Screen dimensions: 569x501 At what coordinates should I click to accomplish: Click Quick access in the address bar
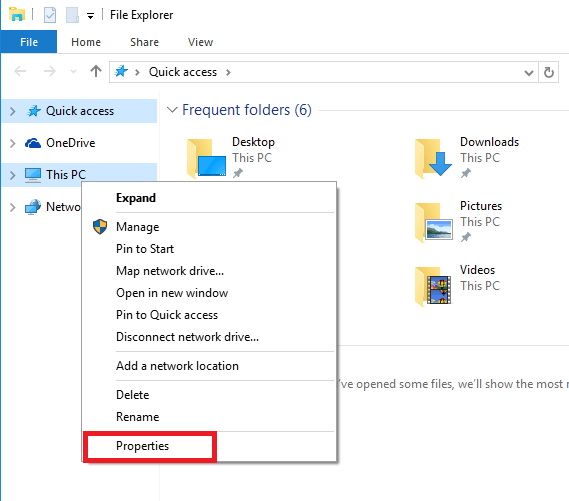(x=183, y=72)
